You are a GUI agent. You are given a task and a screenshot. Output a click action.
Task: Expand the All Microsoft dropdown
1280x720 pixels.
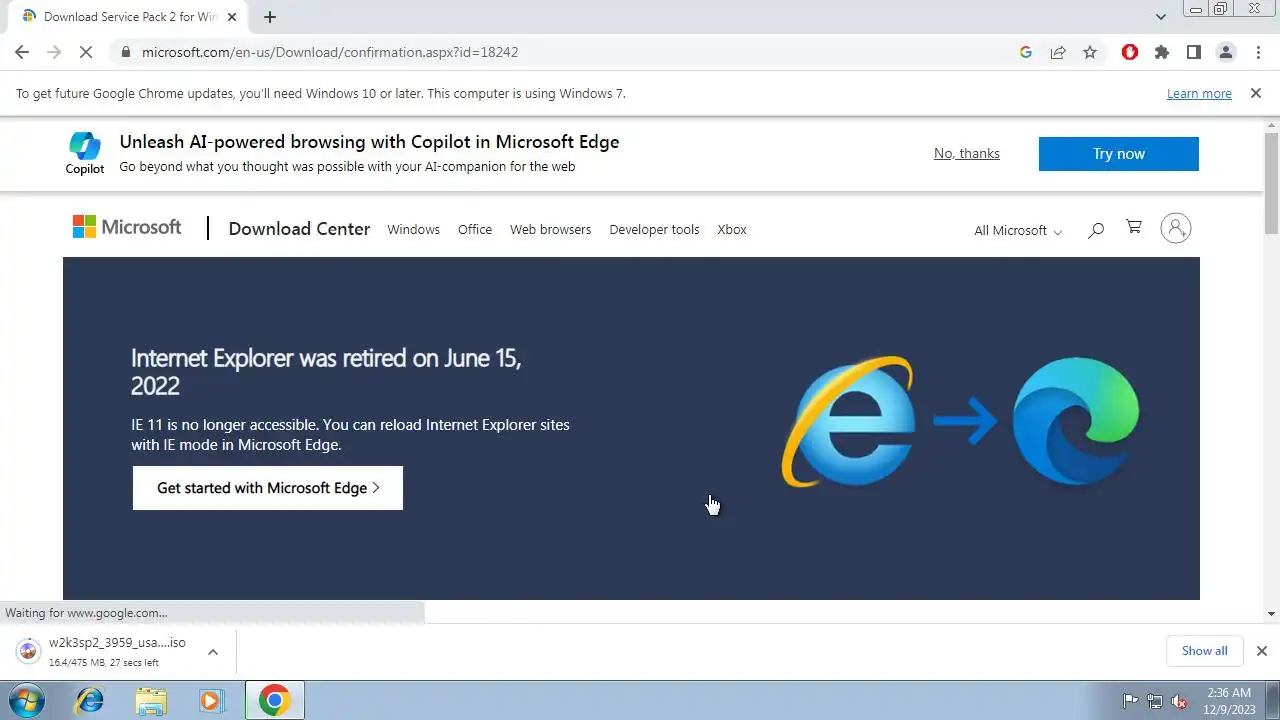1018,230
